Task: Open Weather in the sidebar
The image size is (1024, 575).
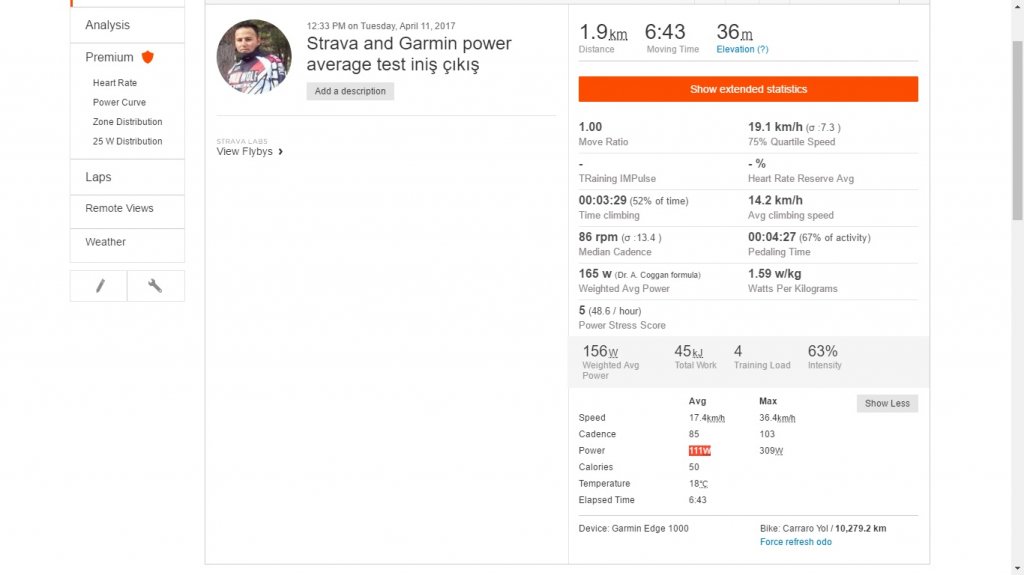Action: pyautogui.click(x=106, y=242)
